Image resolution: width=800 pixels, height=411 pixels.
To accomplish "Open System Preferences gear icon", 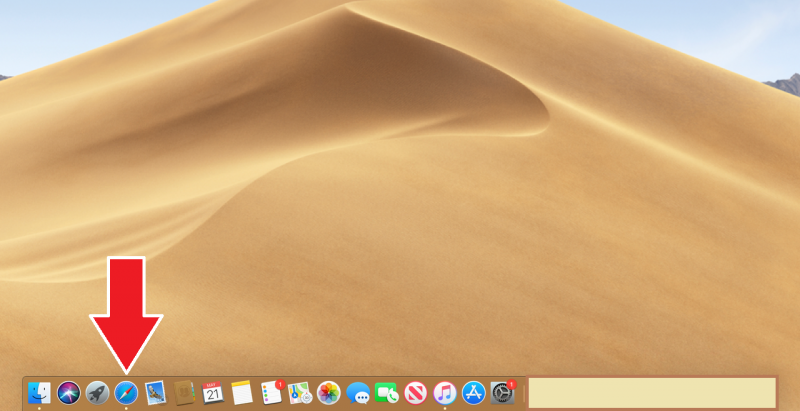I will (x=502, y=392).
